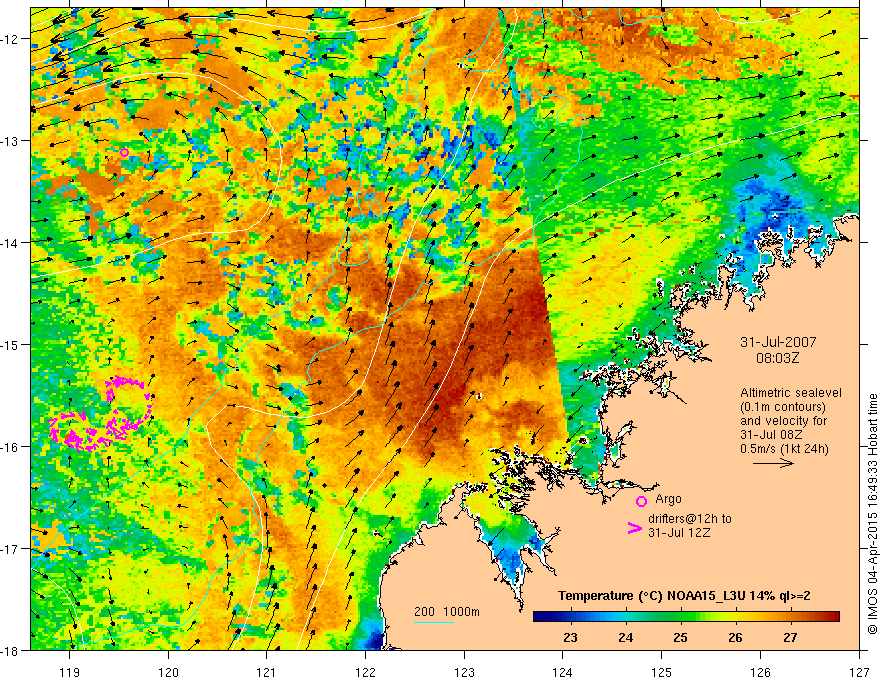Click longitude axis label 124
Viewport: 880px width, 680px height.
click(563, 672)
